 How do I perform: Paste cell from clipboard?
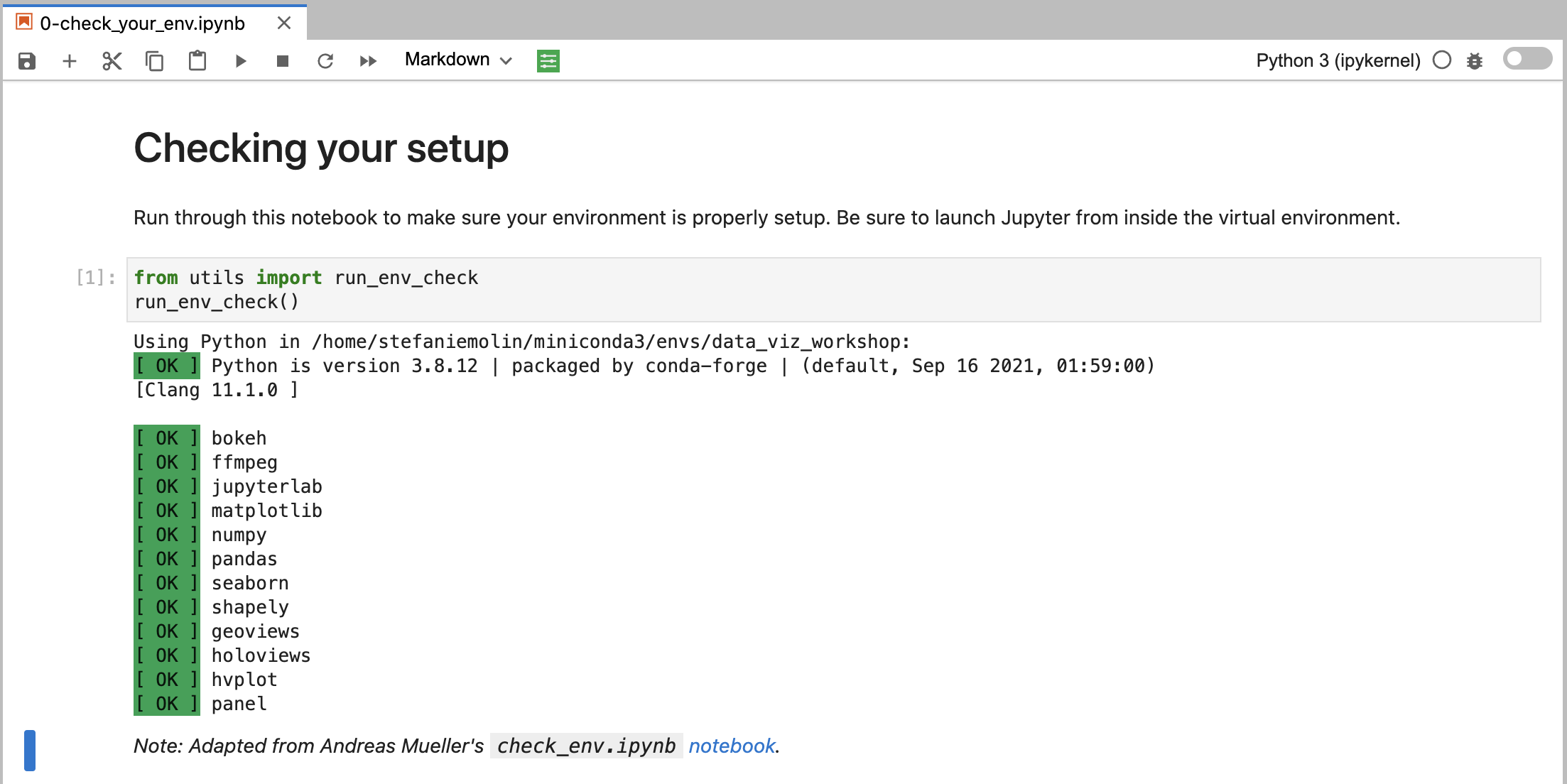pyautogui.click(x=197, y=61)
